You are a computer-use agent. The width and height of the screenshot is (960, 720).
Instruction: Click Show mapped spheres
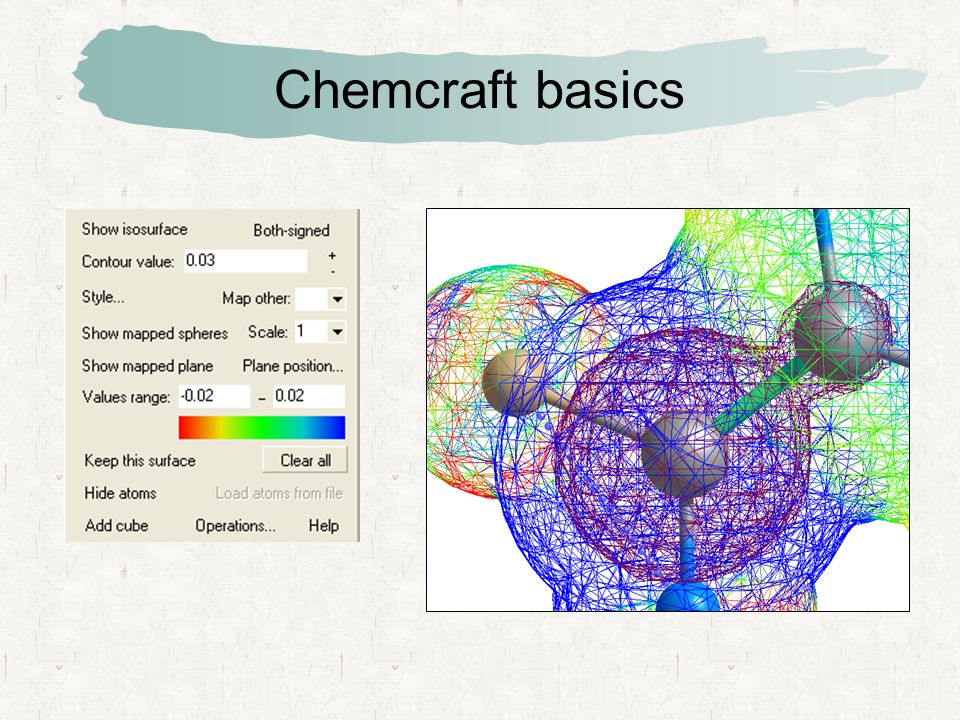(155, 334)
